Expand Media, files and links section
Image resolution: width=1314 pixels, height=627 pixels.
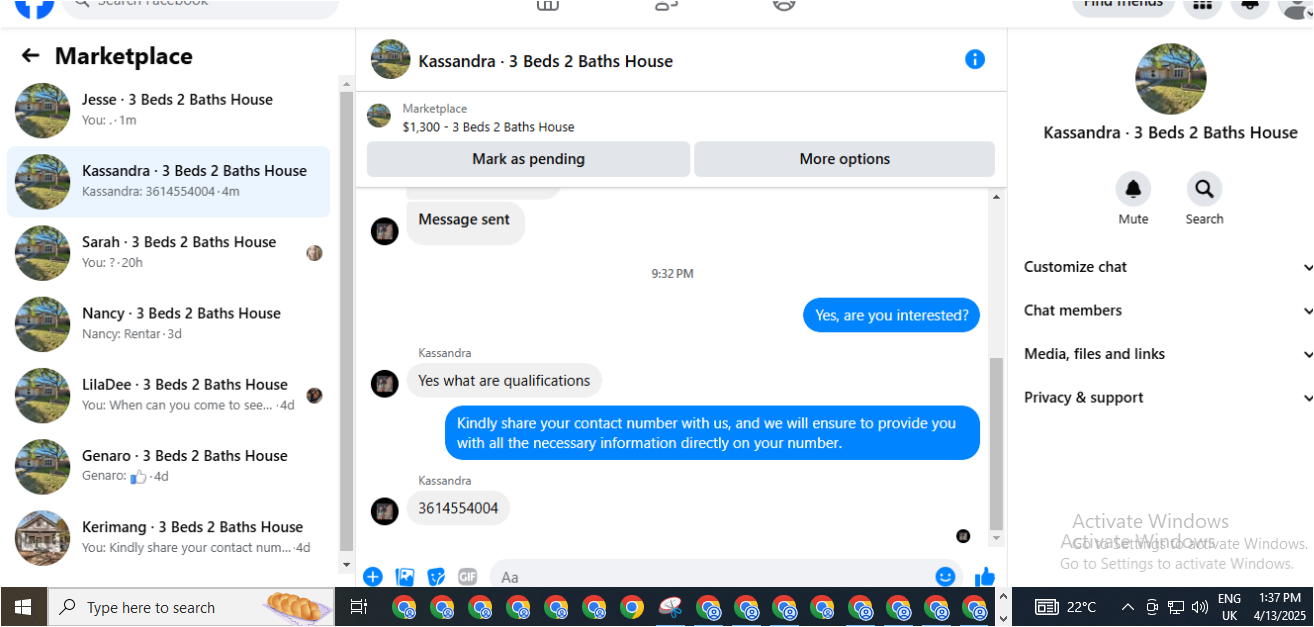(x=1167, y=354)
